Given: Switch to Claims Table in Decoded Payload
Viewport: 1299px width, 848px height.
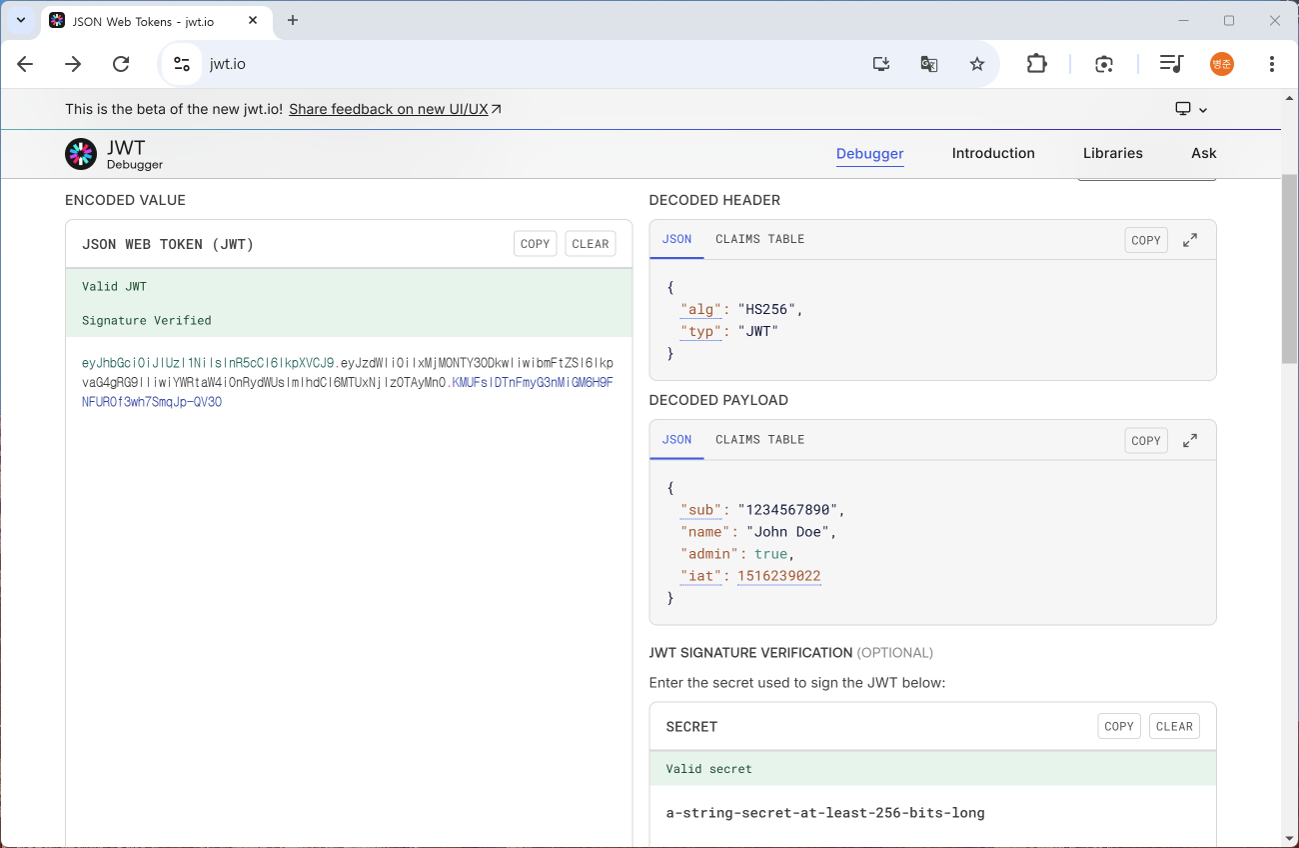Looking at the screenshot, I should coord(760,440).
